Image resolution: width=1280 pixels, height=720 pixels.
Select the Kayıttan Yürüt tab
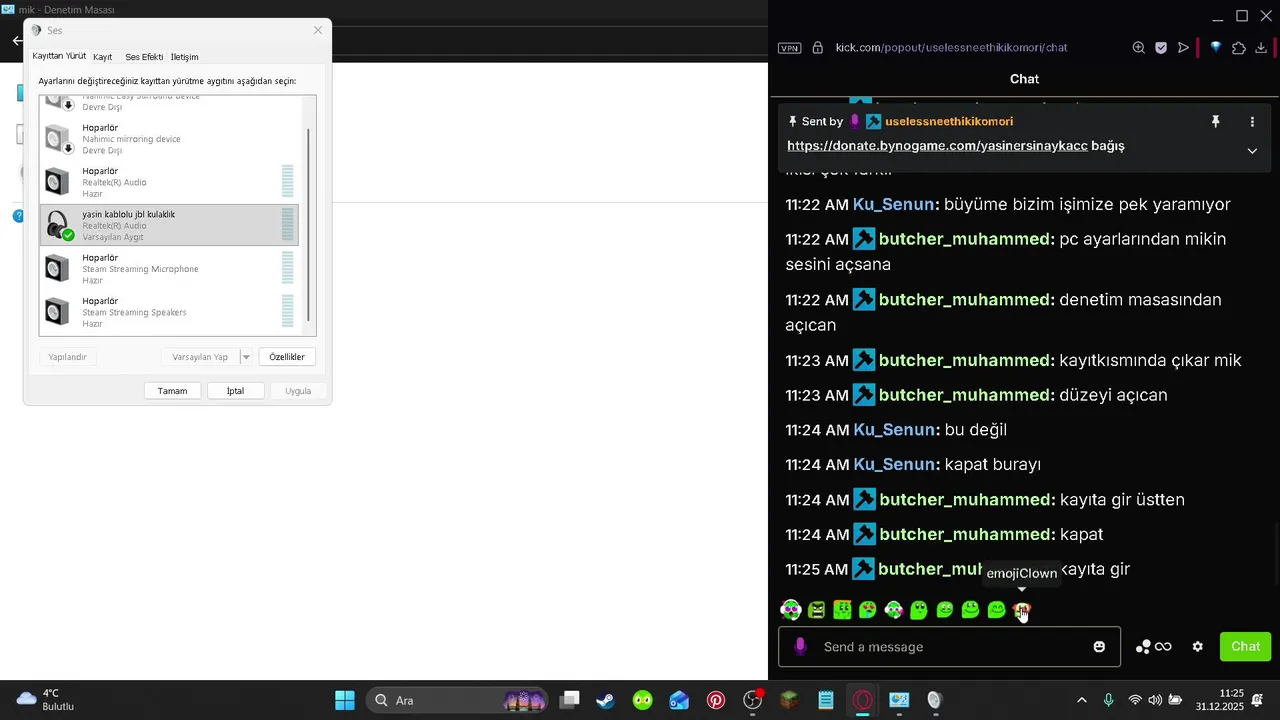tap(59, 56)
